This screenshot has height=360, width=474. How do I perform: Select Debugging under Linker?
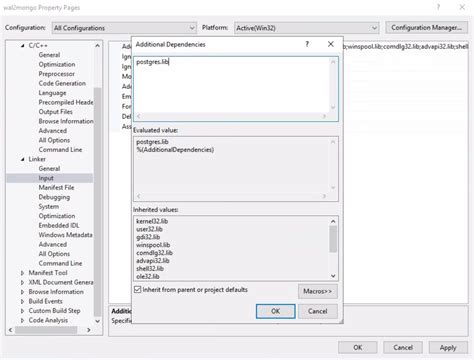tap(54, 197)
